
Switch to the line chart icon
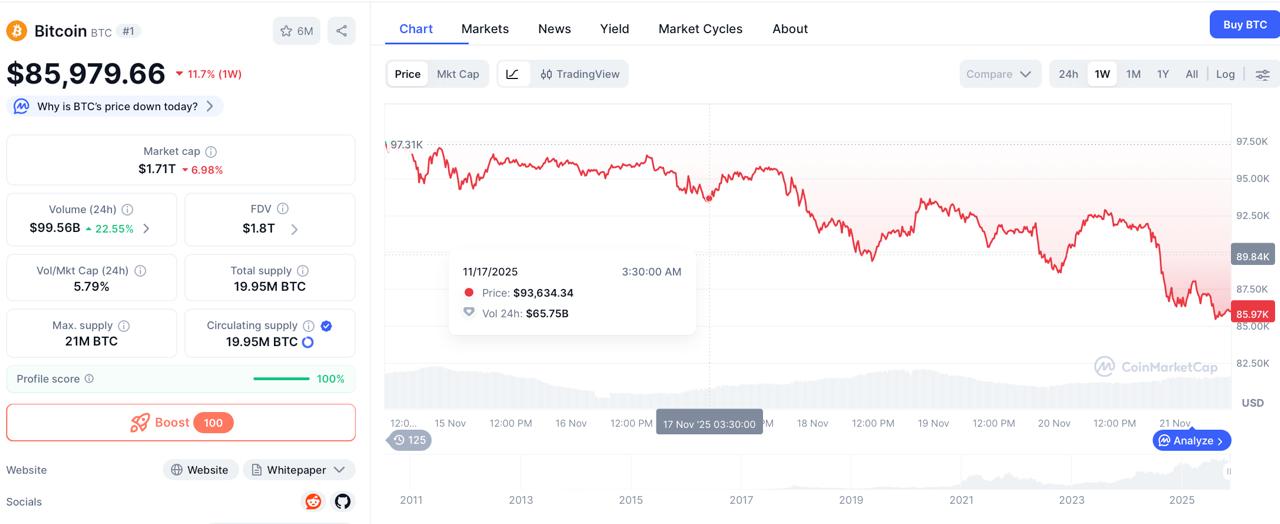[513, 74]
